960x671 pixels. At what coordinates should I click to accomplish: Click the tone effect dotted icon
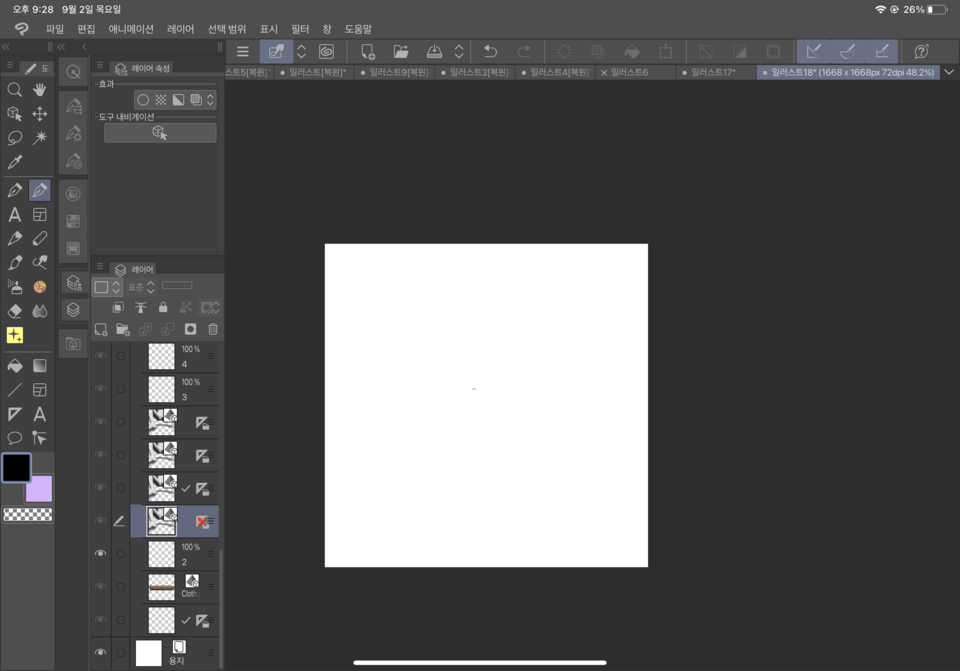pyautogui.click(x=160, y=100)
